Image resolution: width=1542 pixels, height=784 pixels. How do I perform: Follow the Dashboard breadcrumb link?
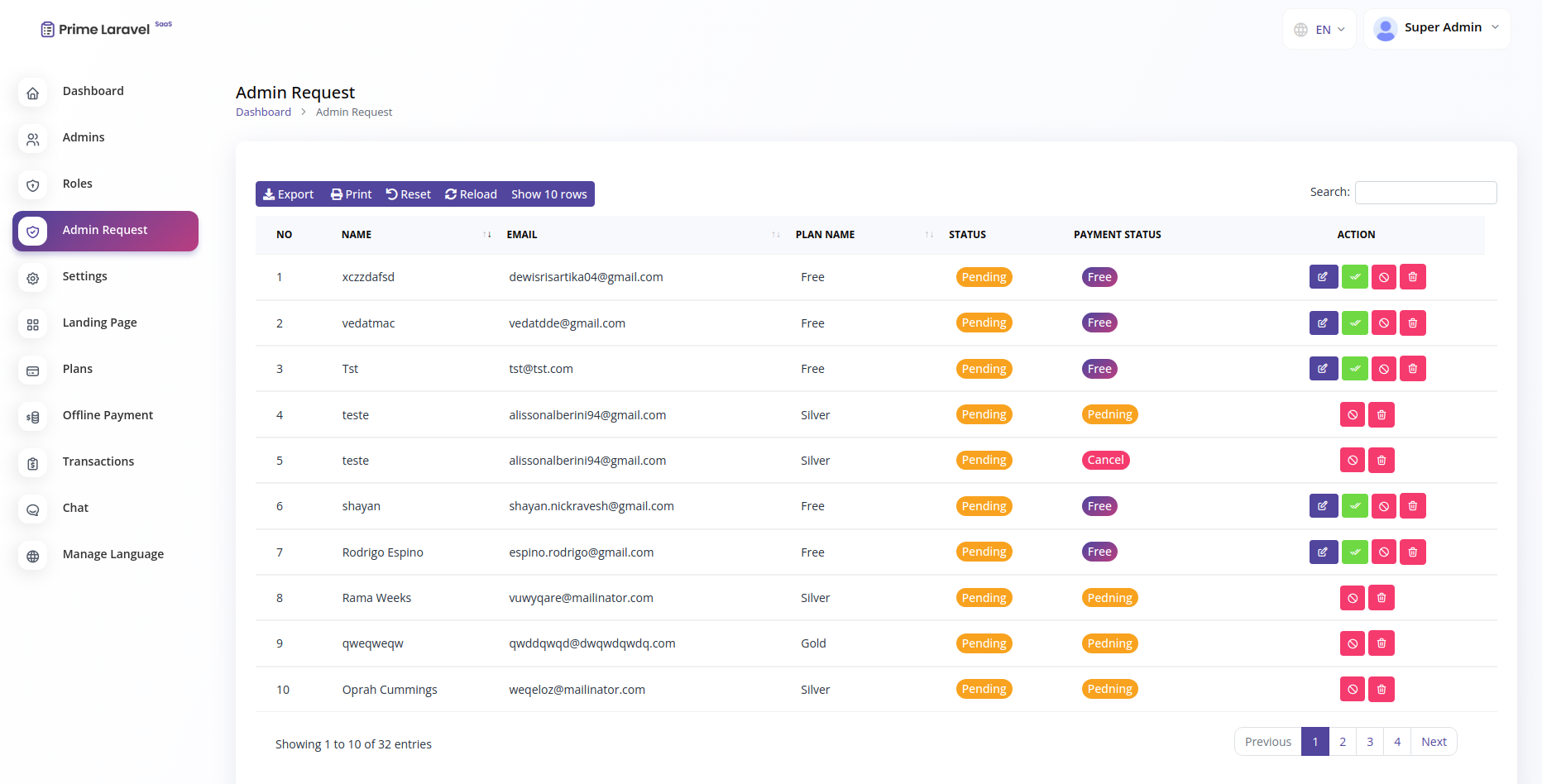263,112
